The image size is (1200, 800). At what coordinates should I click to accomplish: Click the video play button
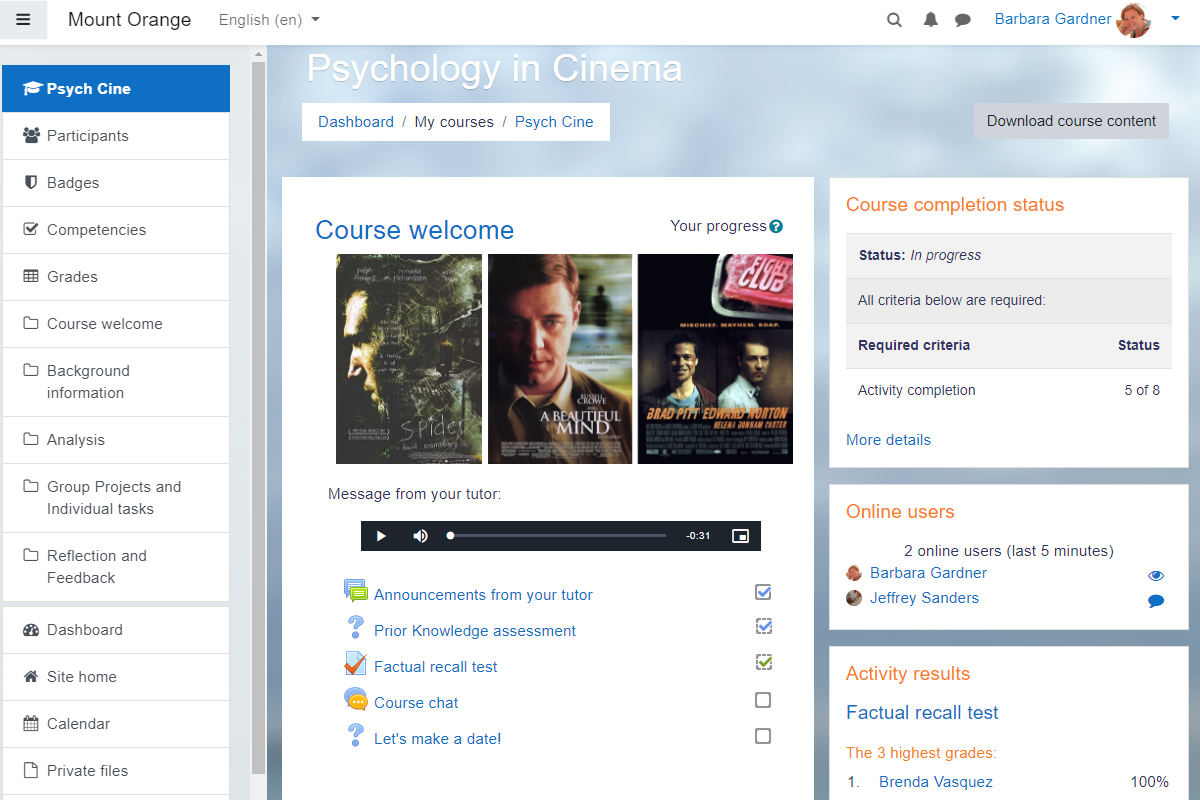[381, 536]
